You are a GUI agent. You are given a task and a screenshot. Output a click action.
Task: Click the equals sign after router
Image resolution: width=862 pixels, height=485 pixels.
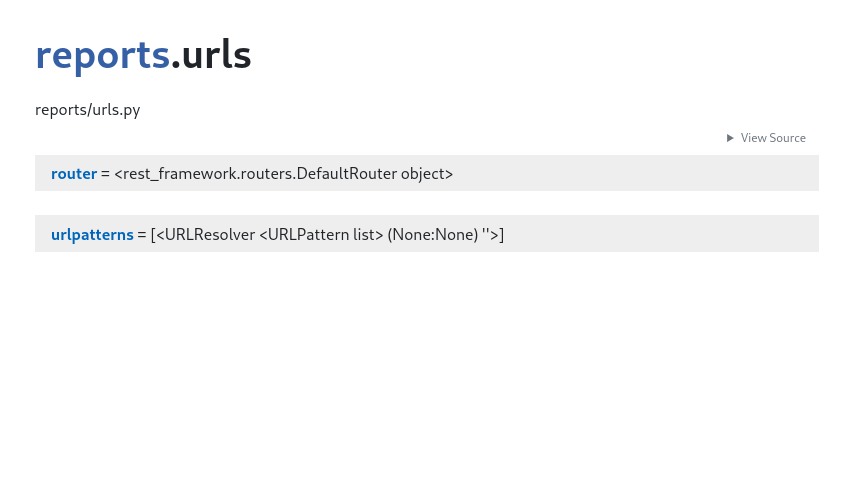[105, 174]
